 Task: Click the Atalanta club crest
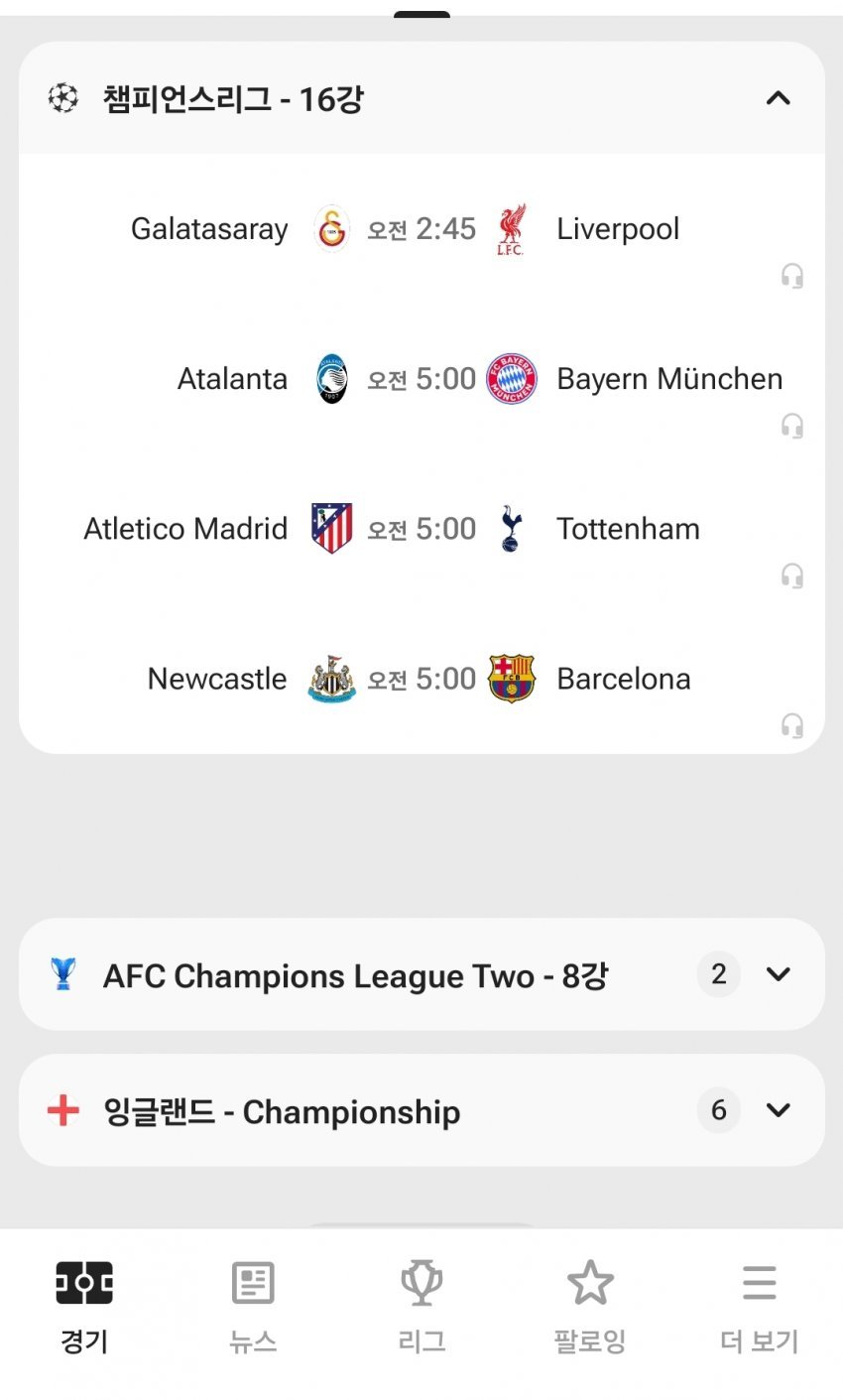click(x=332, y=379)
